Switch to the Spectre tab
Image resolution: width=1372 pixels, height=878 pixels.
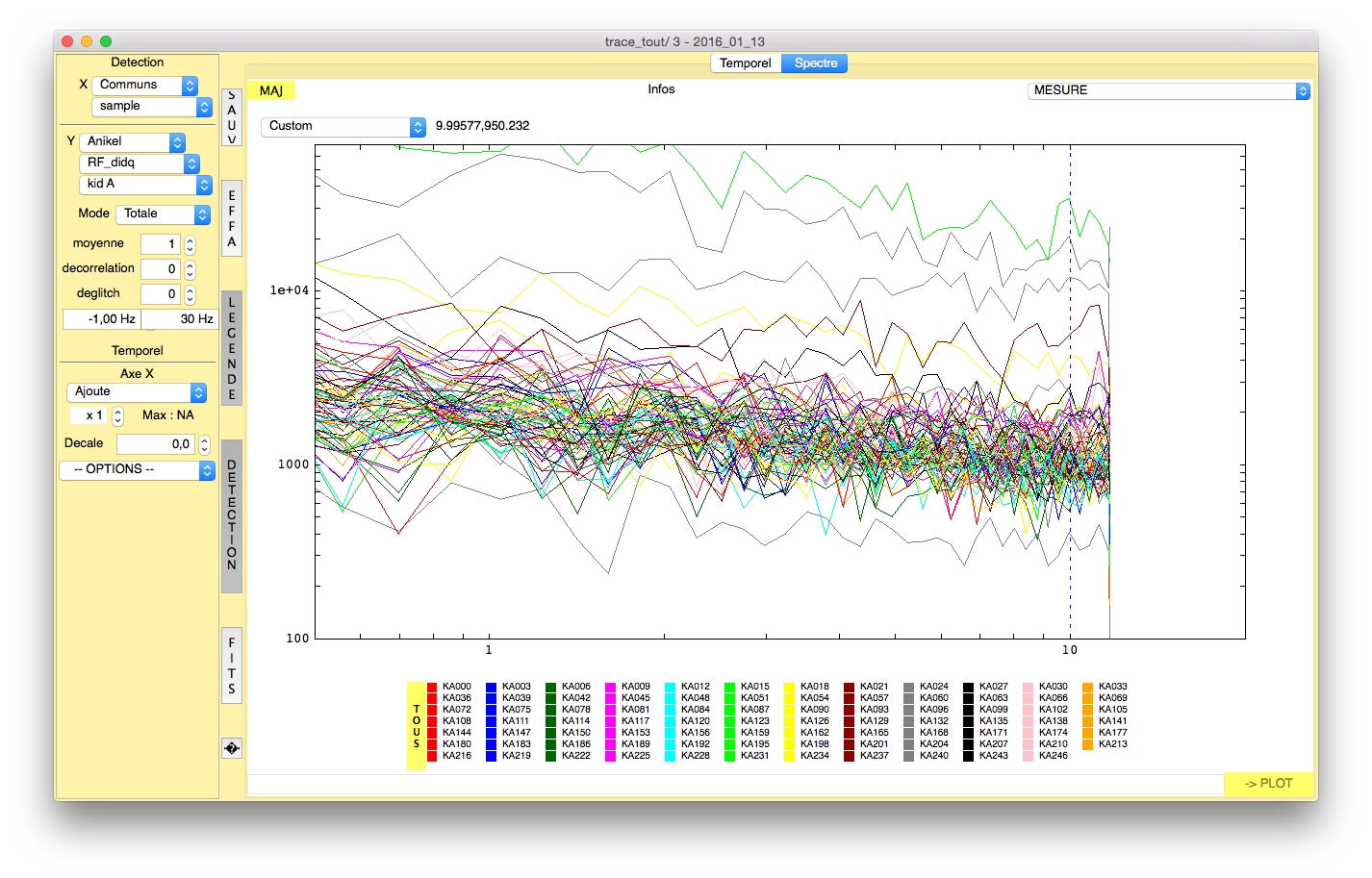(815, 63)
